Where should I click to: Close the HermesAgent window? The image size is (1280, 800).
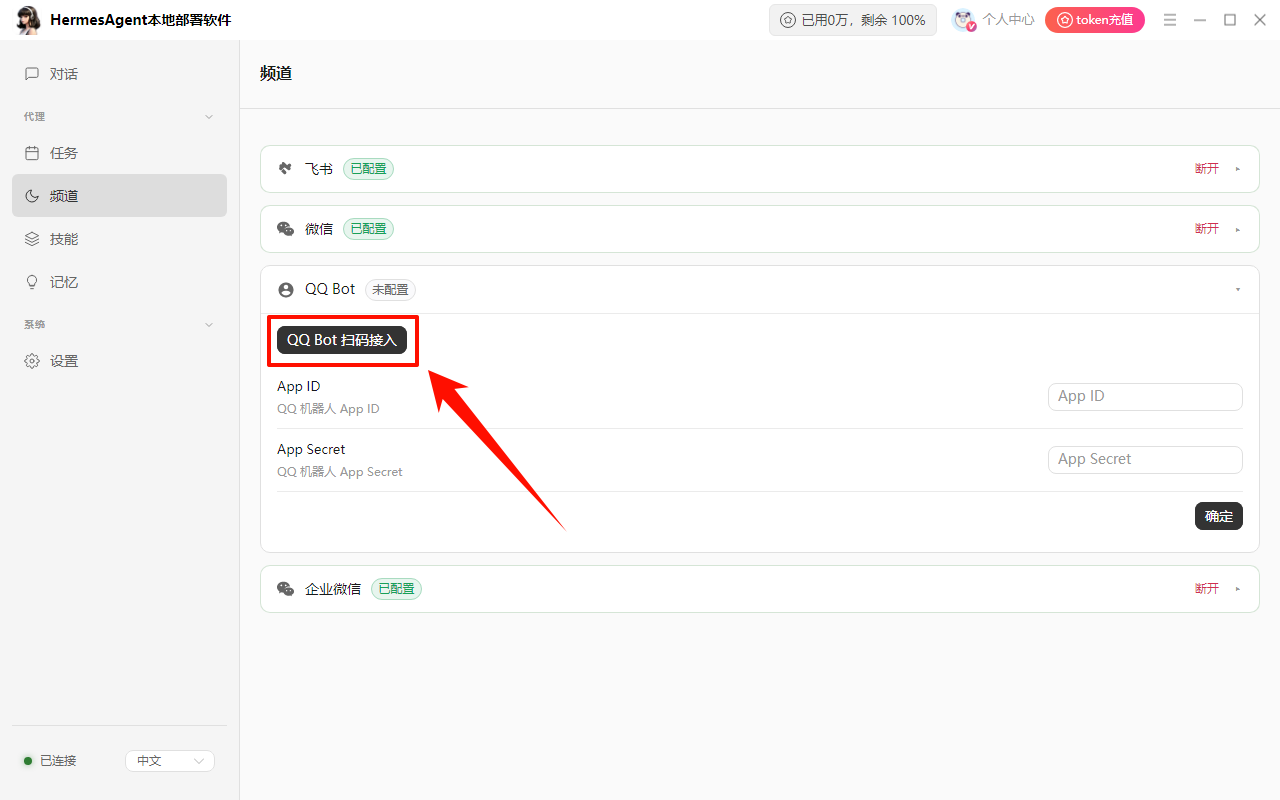pyautogui.click(x=1260, y=20)
